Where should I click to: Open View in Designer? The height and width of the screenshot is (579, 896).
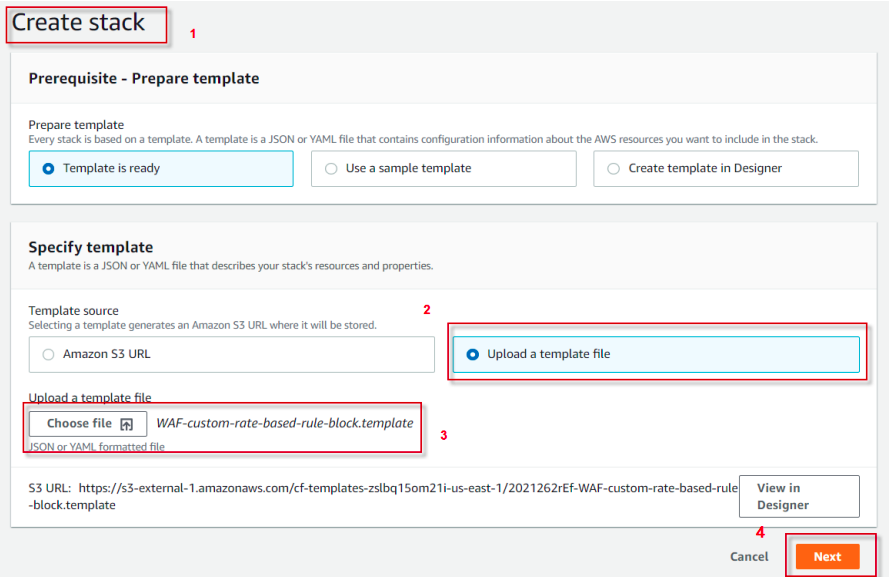click(799, 496)
